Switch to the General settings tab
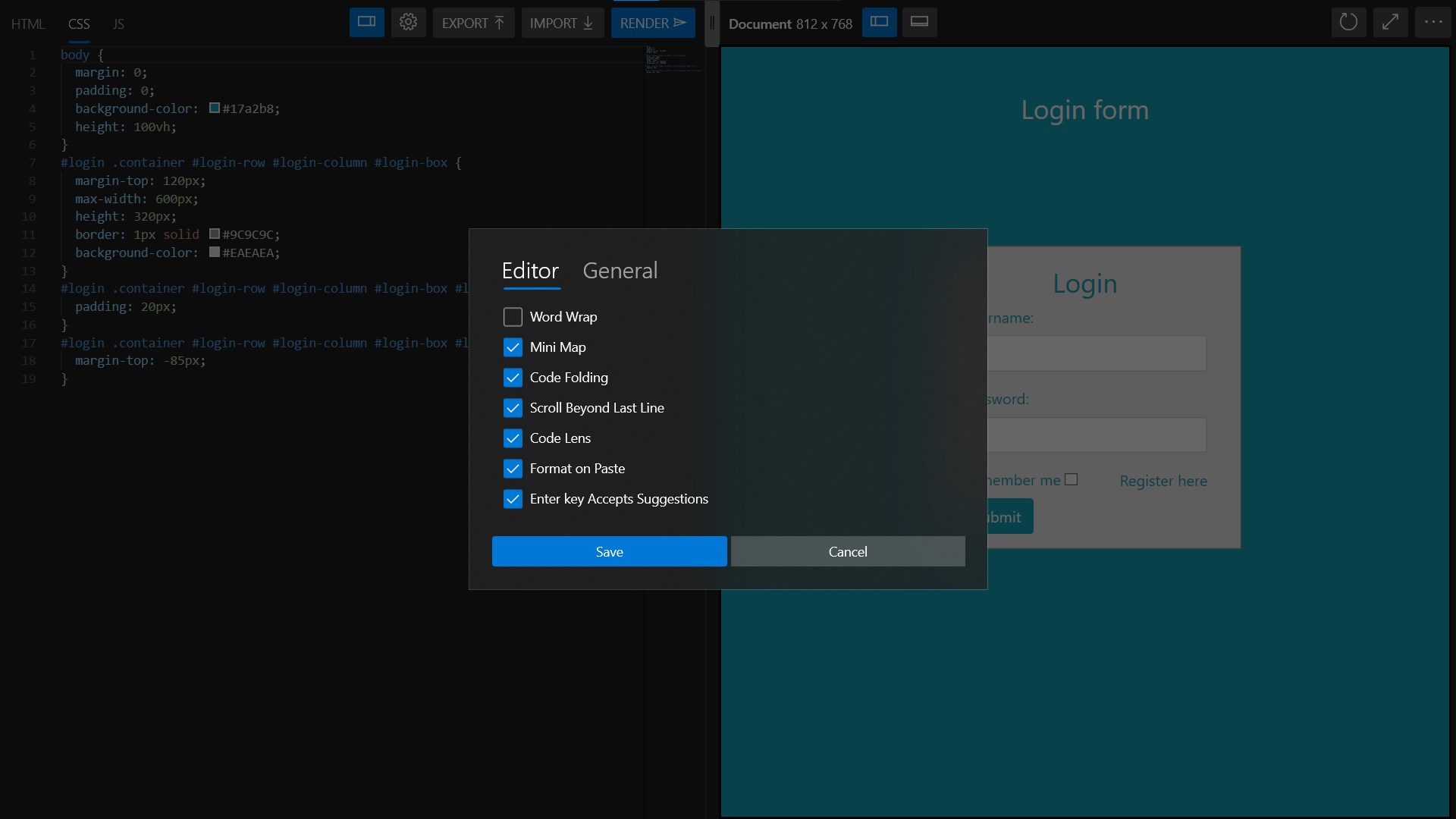Screen dimensions: 1456x819 click(620, 271)
